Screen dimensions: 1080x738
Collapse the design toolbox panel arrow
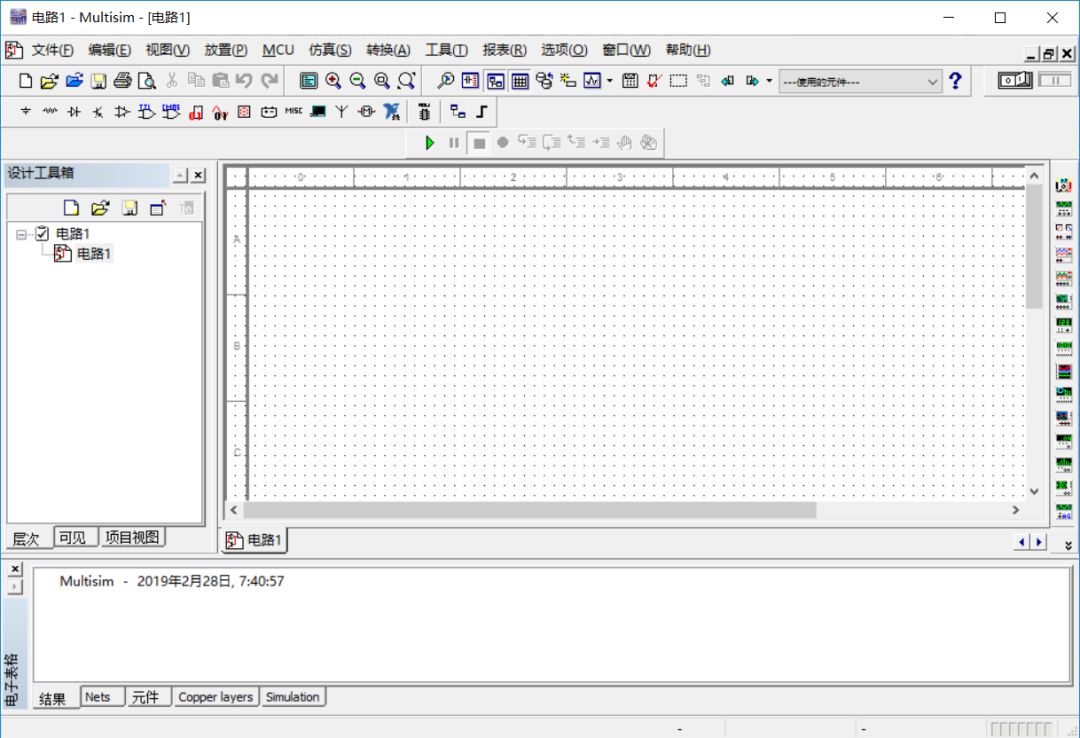pyautogui.click(x=179, y=175)
